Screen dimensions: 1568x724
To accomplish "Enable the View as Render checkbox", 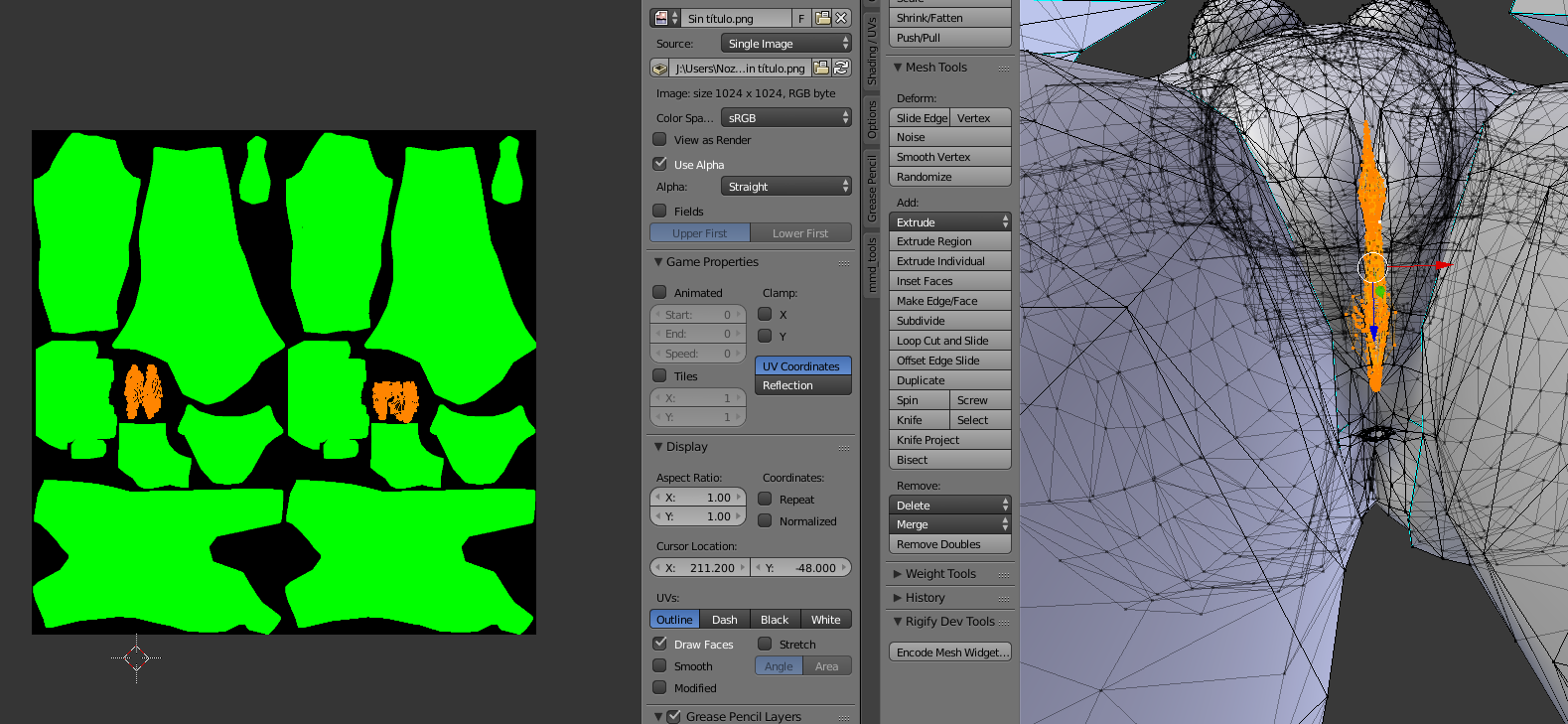I will click(659, 140).
